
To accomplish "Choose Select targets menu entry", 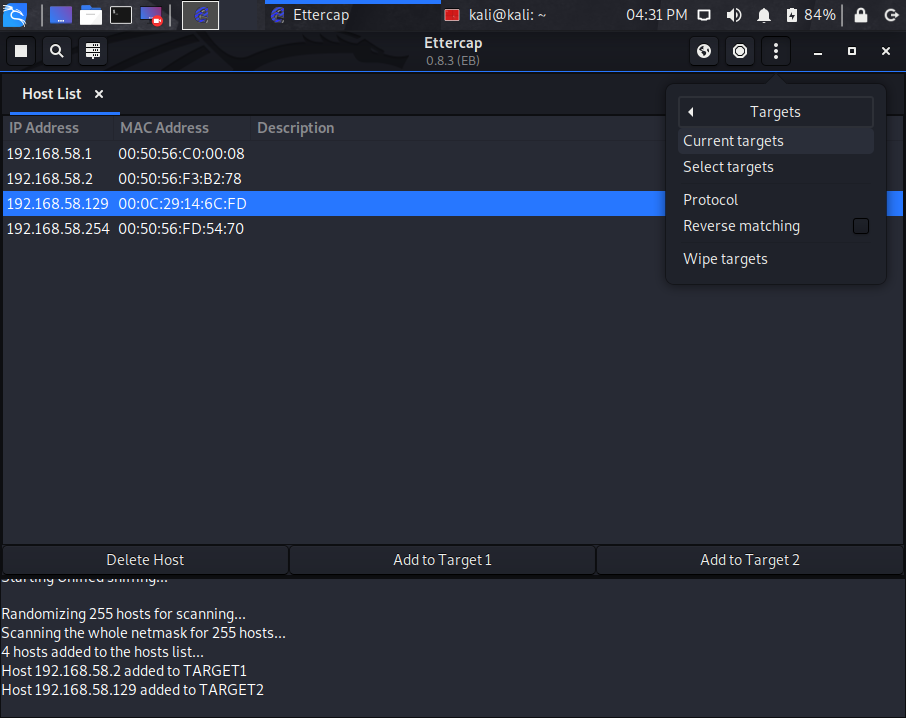I will tap(775, 167).
